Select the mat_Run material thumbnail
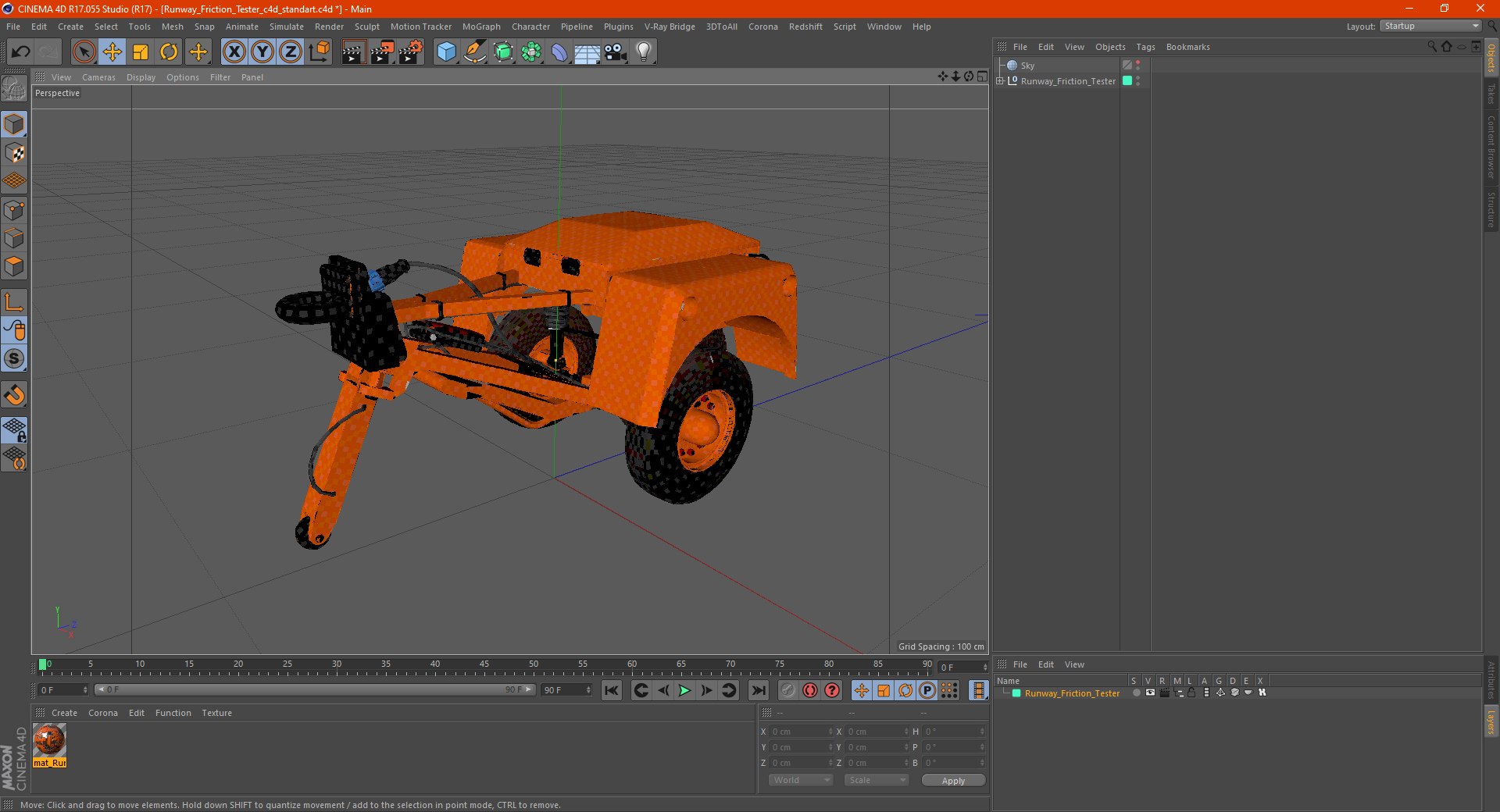This screenshot has width=1500, height=812. (x=49, y=741)
